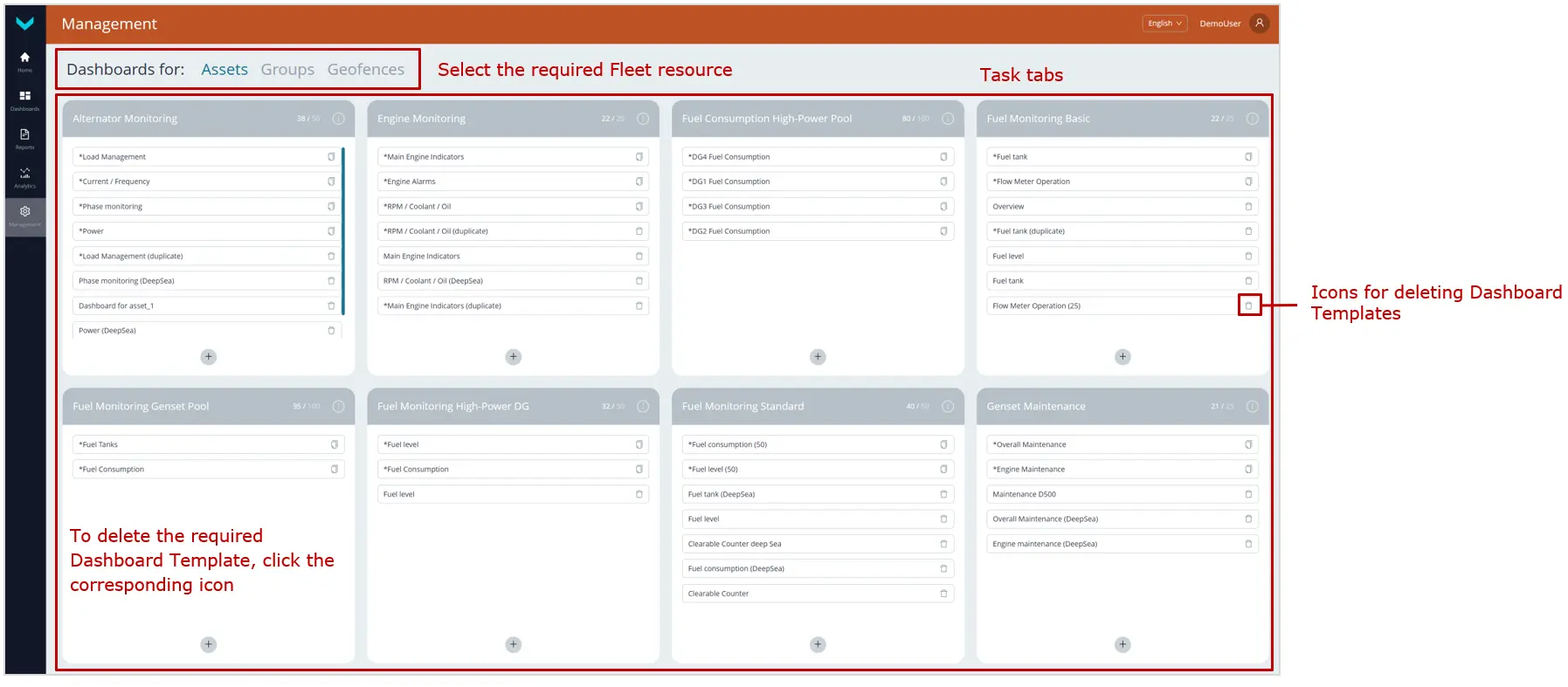The image size is (1568, 687).
Task: Add a template to Fuel Monitoring Basic
Action: 1122,357
